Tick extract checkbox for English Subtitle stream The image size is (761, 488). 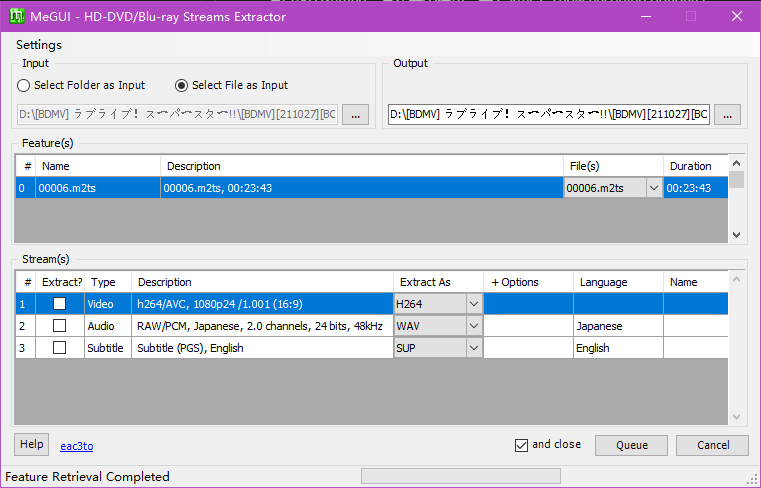click(x=60, y=348)
